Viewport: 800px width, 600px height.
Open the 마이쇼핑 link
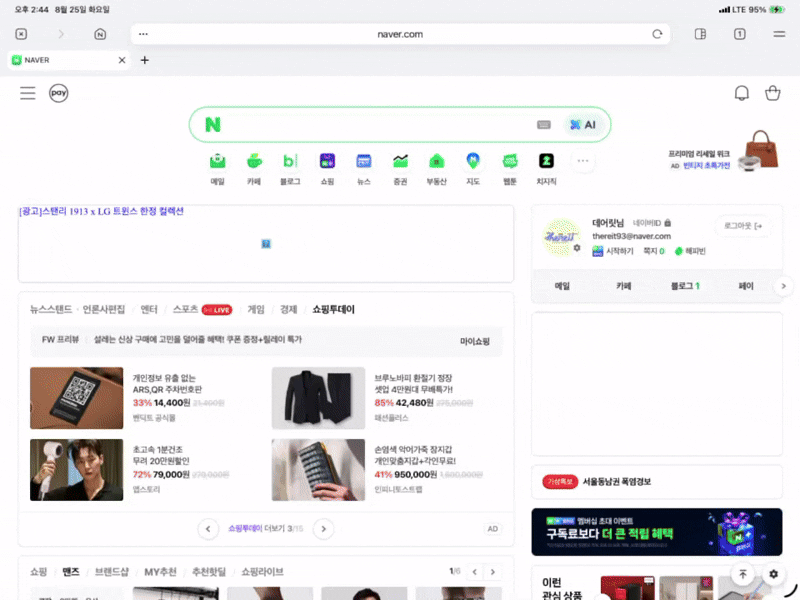click(474, 341)
